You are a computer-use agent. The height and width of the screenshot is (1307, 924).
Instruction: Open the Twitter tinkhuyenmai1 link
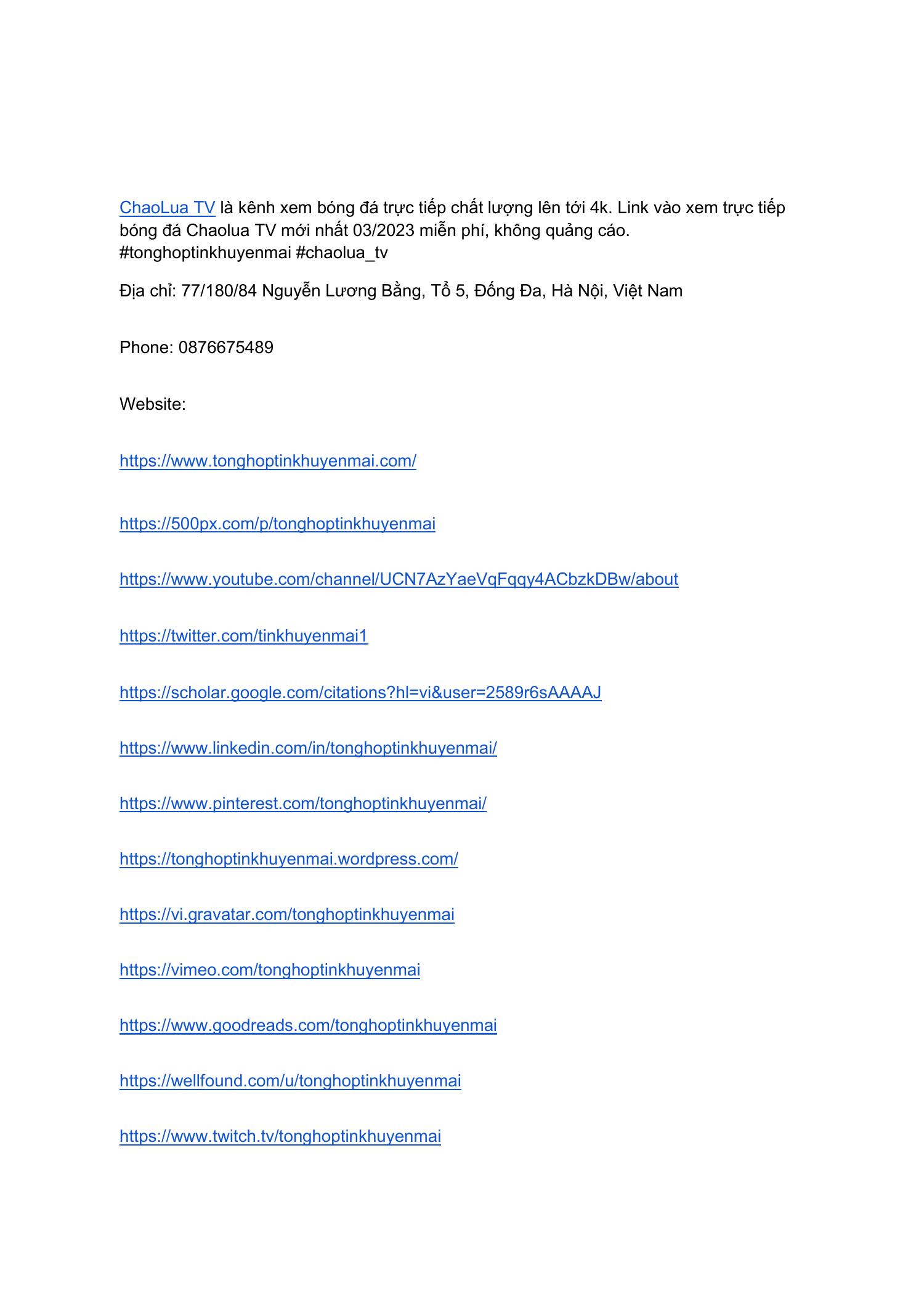(x=244, y=636)
